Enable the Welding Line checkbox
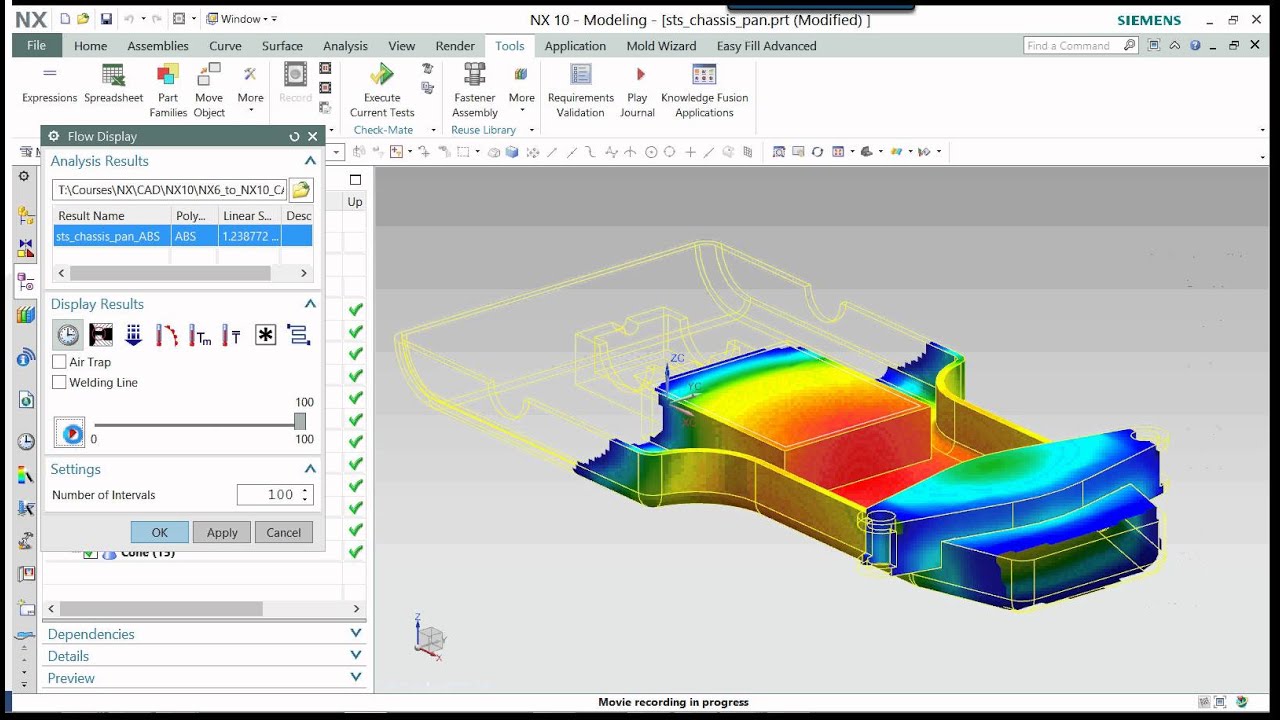 tap(59, 382)
